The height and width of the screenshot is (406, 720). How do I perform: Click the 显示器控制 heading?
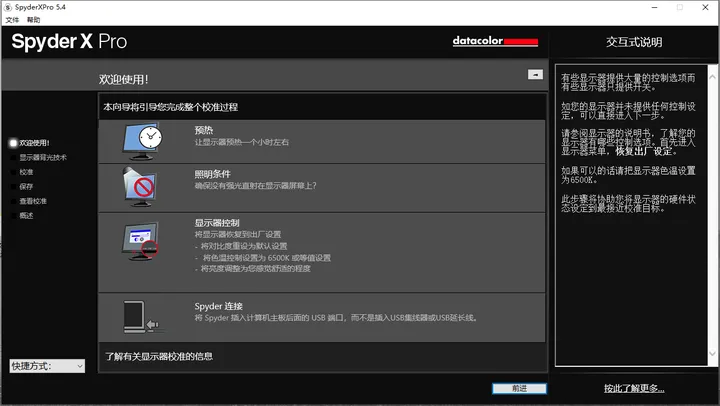click(217, 223)
